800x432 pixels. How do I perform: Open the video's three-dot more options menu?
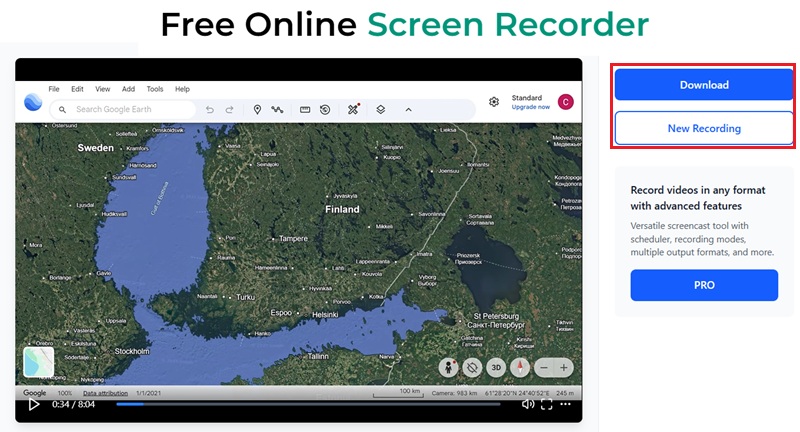(x=566, y=404)
